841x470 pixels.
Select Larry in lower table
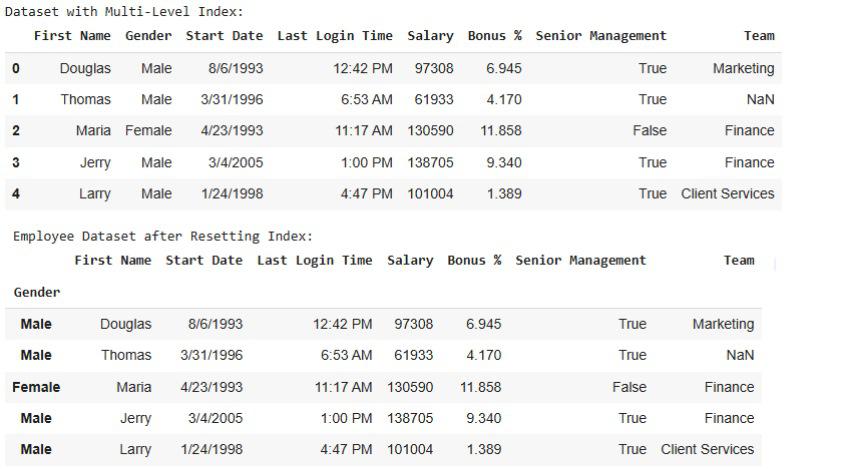135,450
